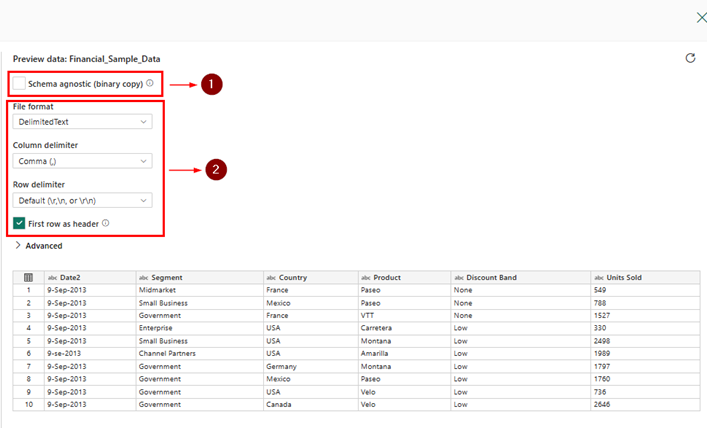Close the preview data panel
This screenshot has height=428, width=707.
[701, 18]
